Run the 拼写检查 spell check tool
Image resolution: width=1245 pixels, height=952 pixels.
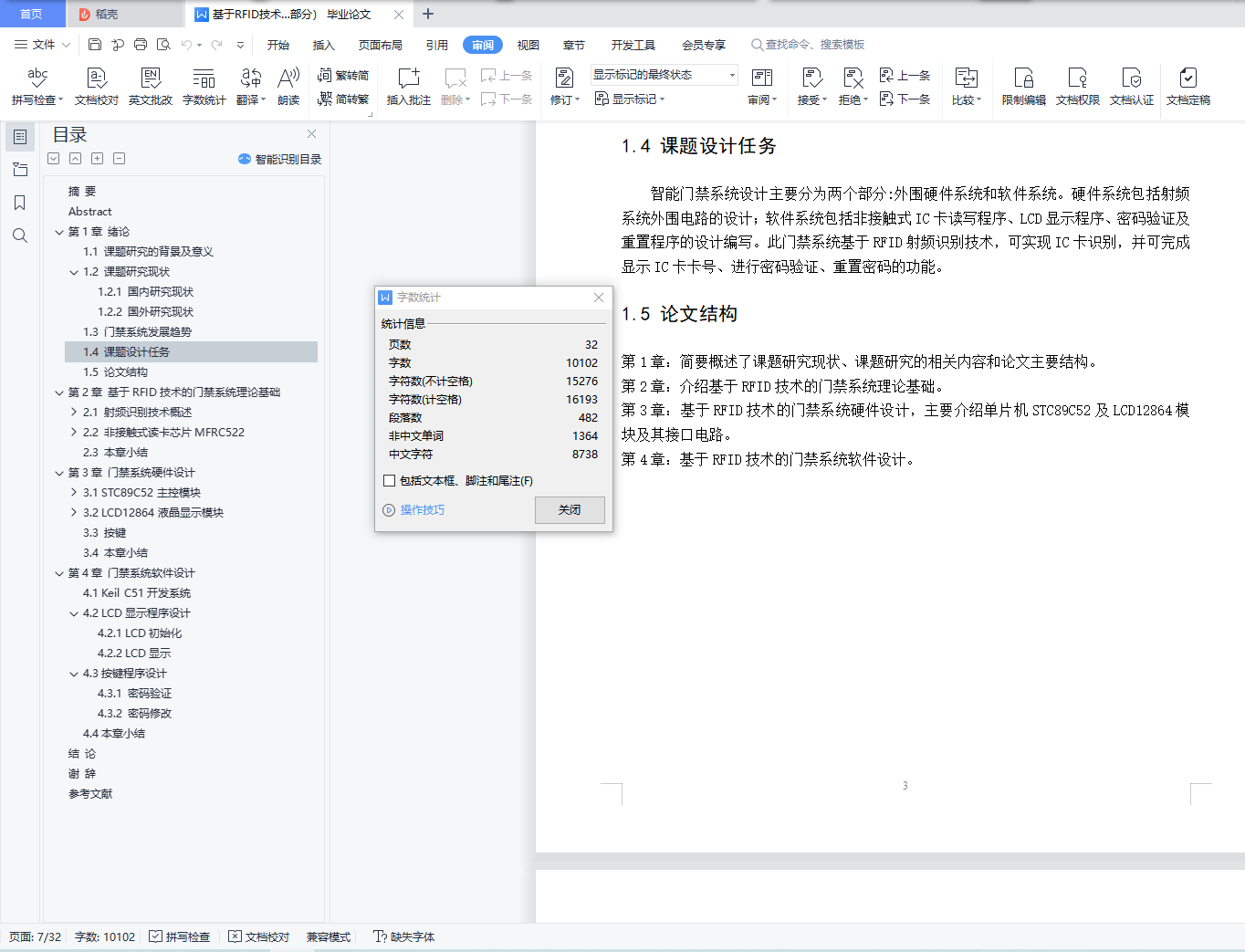37,87
